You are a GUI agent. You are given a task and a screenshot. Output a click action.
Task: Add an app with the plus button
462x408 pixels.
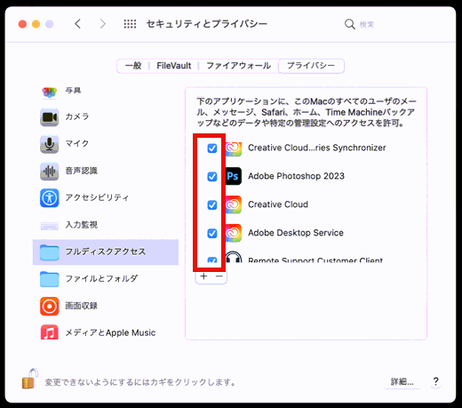coord(204,276)
